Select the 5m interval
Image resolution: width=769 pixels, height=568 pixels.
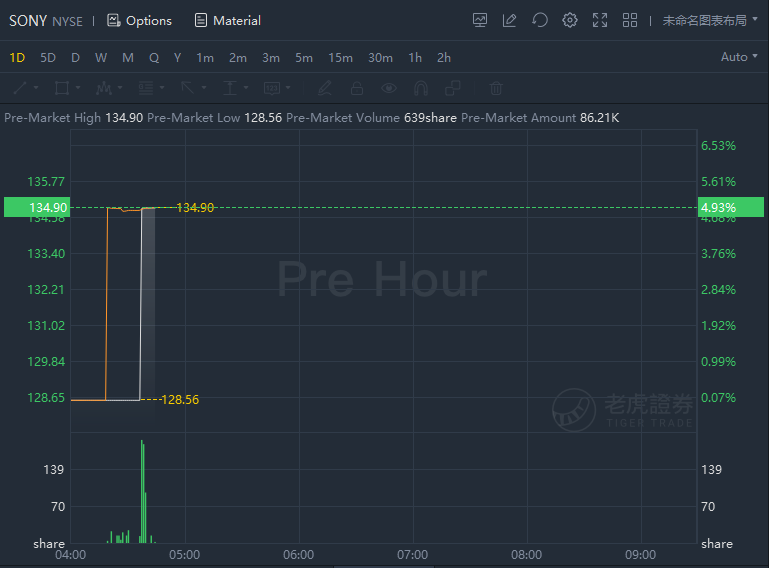point(304,58)
